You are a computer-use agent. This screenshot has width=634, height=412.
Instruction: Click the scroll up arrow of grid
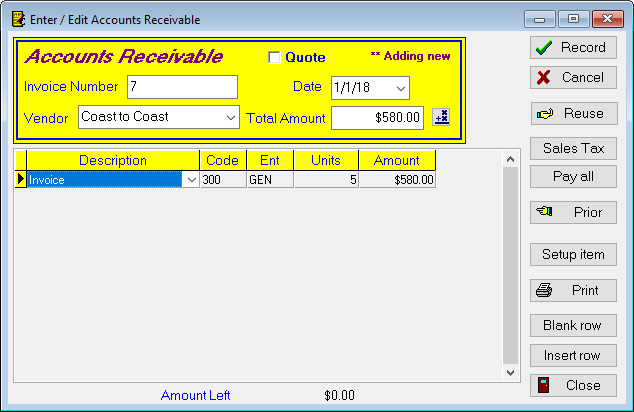pyautogui.click(x=510, y=159)
